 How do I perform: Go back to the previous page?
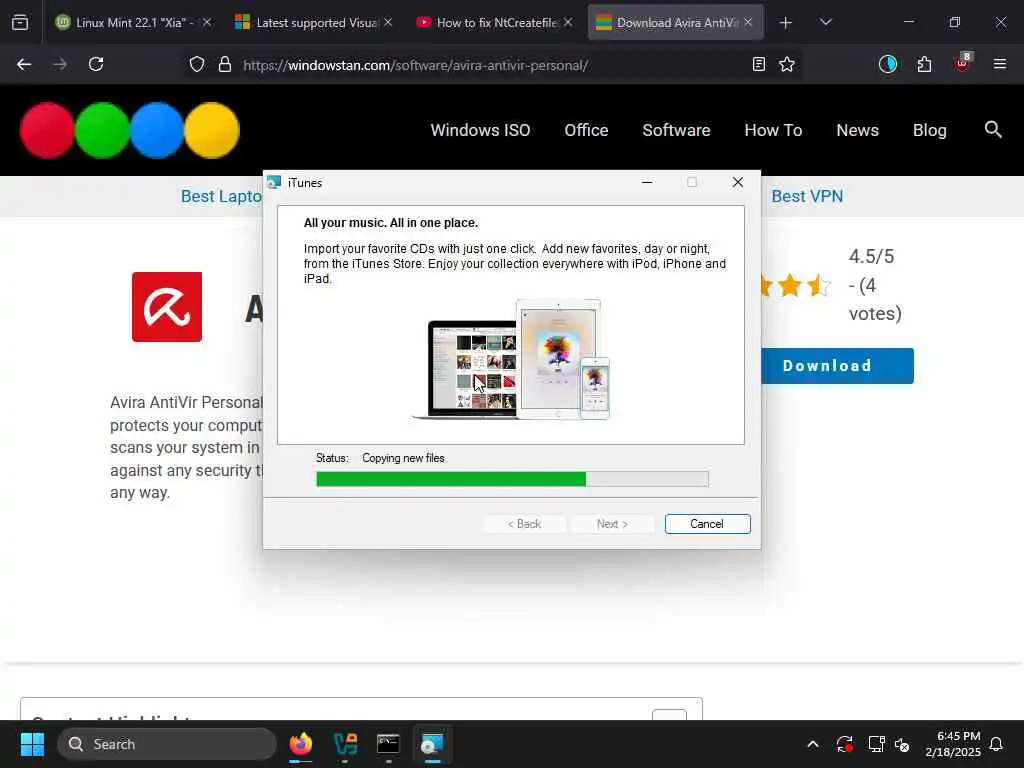tap(24, 64)
